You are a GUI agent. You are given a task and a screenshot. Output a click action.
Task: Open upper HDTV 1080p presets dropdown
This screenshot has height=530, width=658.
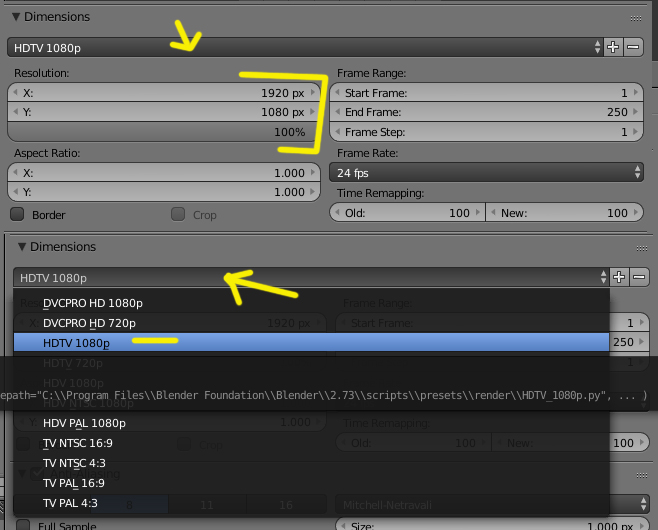click(x=305, y=47)
